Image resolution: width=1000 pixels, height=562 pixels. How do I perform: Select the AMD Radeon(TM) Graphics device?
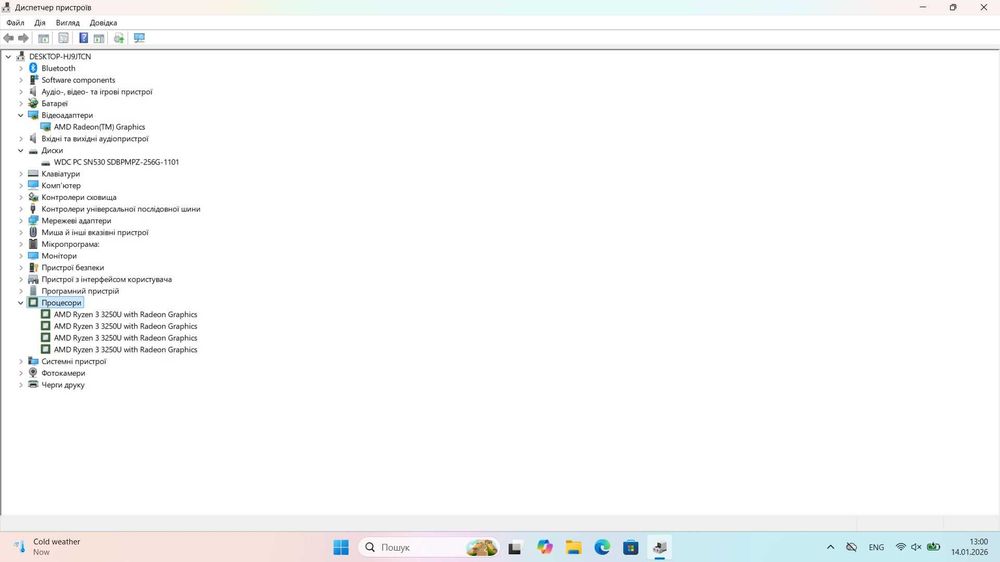click(x=99, y=127)
